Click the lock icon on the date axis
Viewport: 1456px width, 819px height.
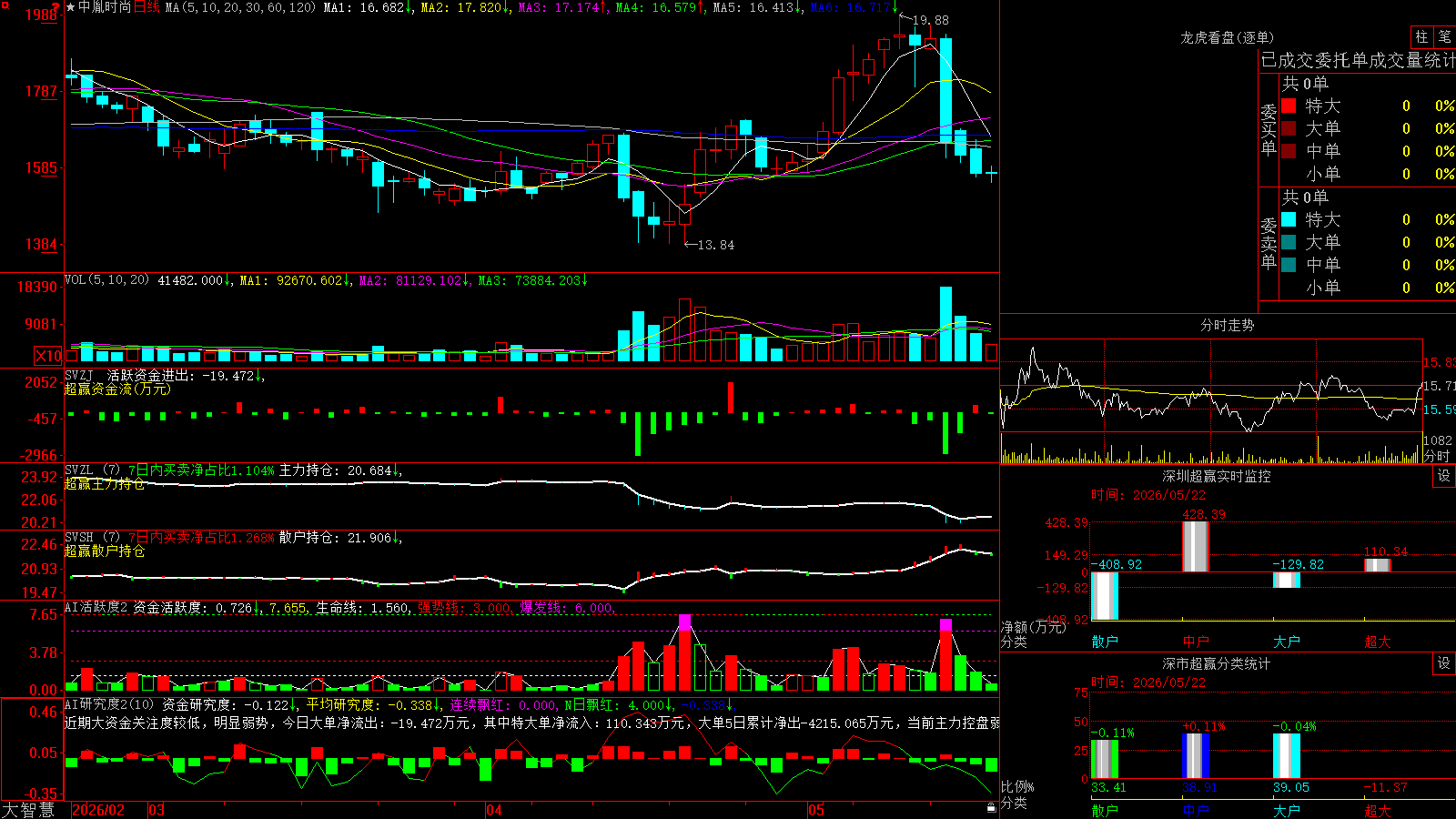click(x=991, y=808)
